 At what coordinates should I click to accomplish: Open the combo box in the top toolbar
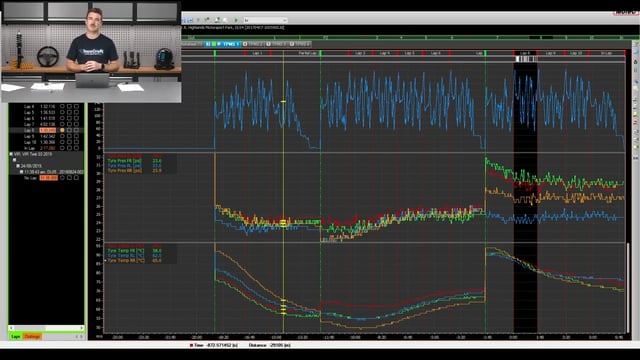[x=266, y=20]
